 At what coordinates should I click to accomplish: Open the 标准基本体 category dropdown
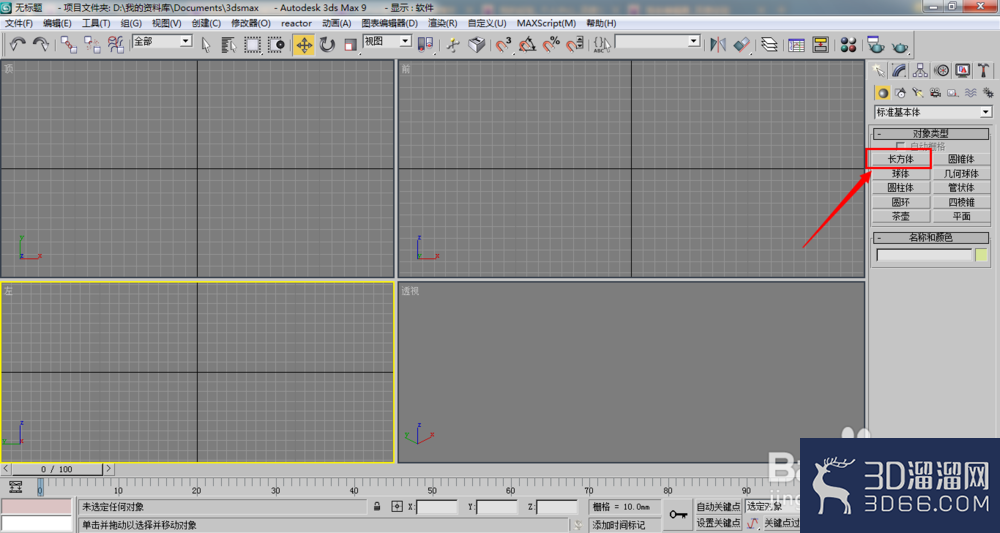(934, 112)
